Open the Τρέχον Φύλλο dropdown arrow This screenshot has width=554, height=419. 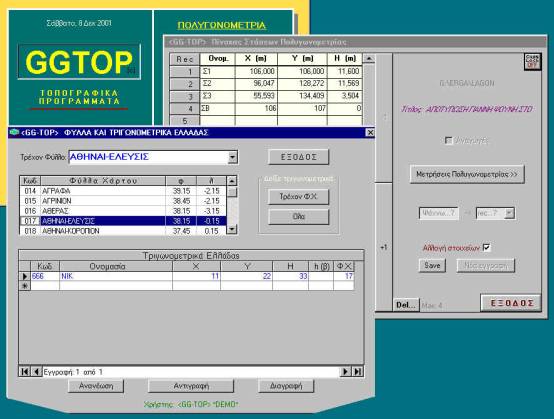(232, 158)
